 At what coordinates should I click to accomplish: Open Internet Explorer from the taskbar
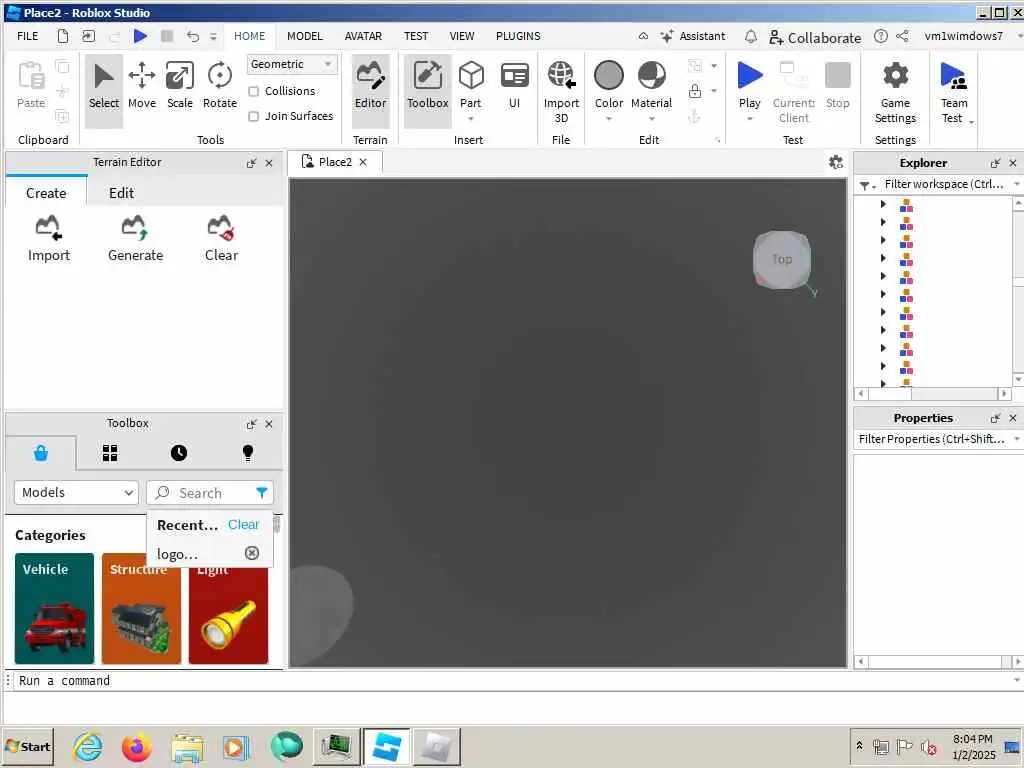tap(88, 746)
